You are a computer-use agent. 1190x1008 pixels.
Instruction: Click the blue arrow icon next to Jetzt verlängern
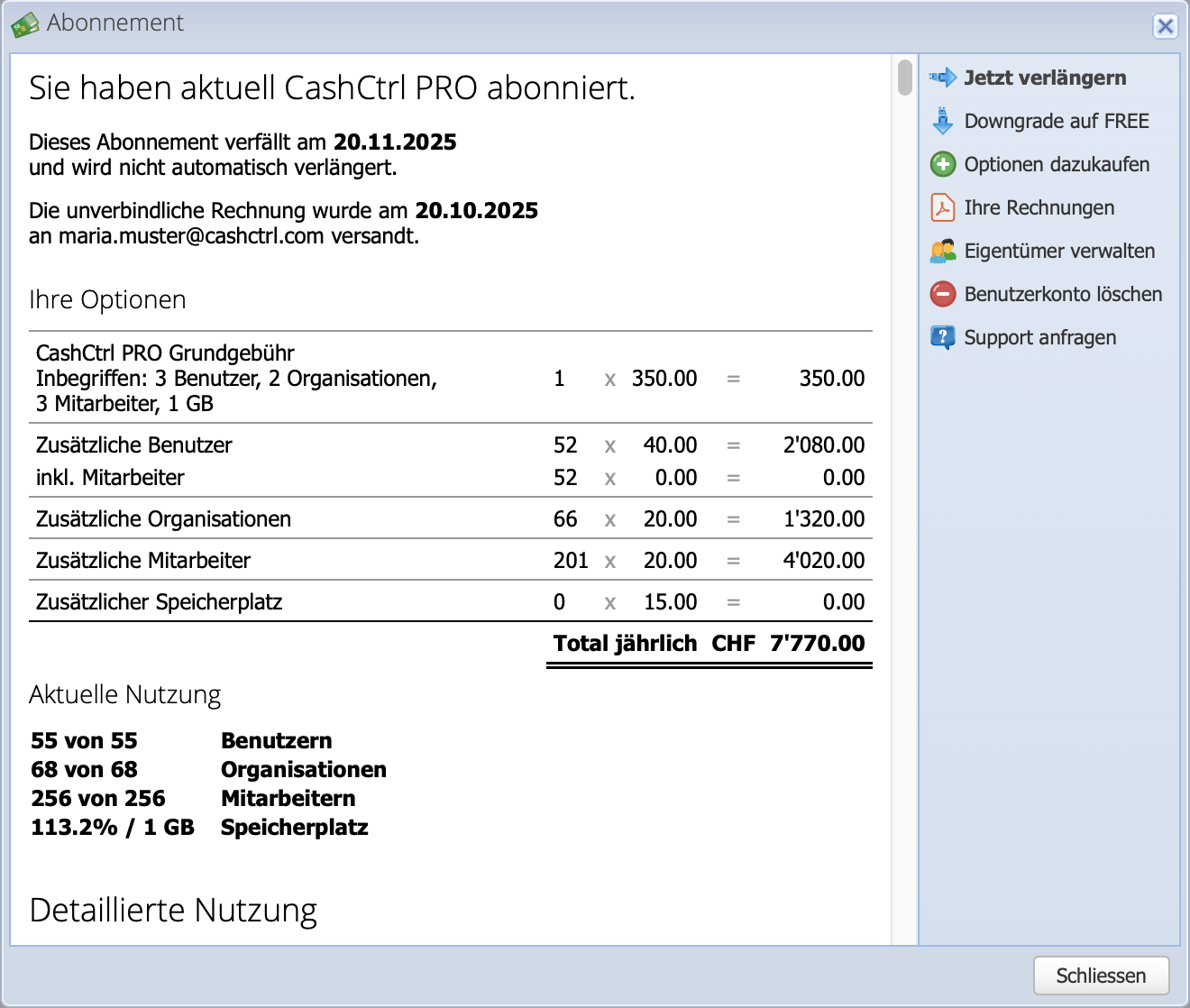point(943,78)
